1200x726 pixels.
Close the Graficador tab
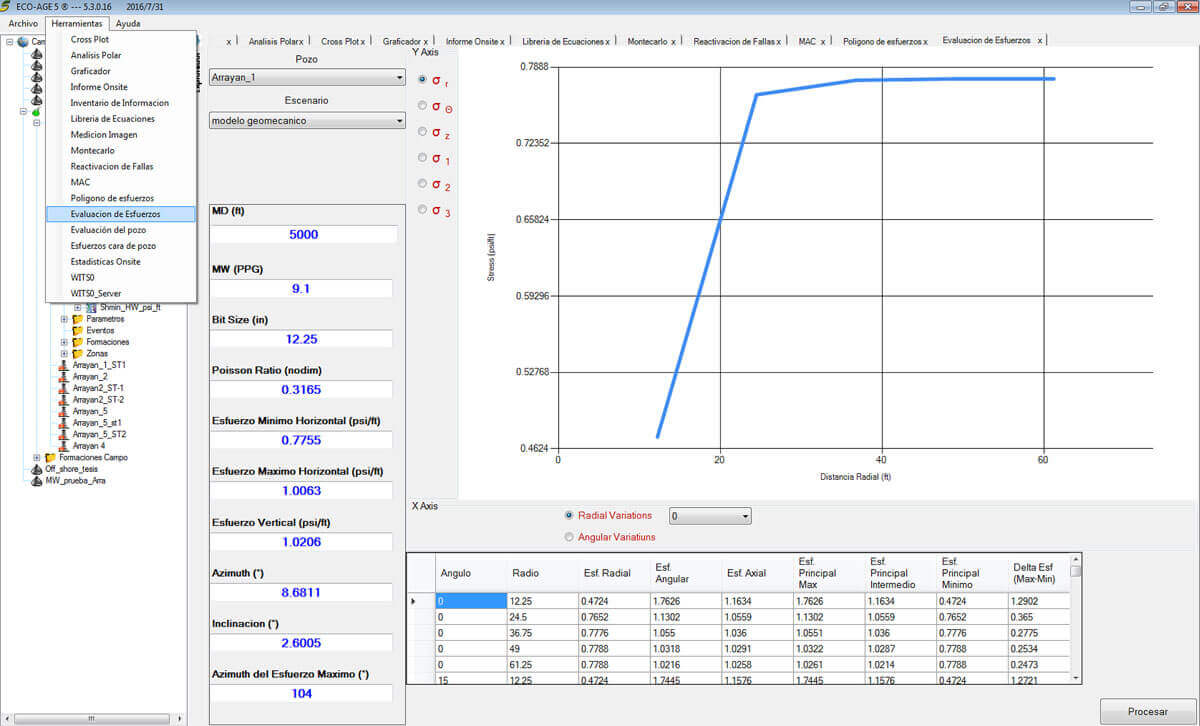point(425,41)
